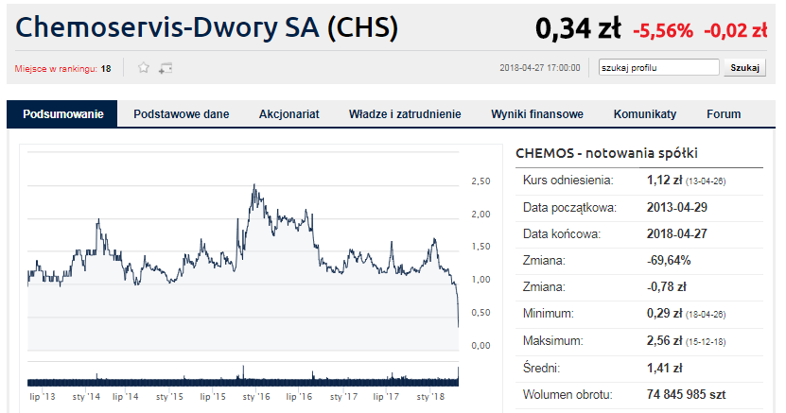Open the Podsumowanie tab
The image size is (786, 413).
[x=63, y=114]
